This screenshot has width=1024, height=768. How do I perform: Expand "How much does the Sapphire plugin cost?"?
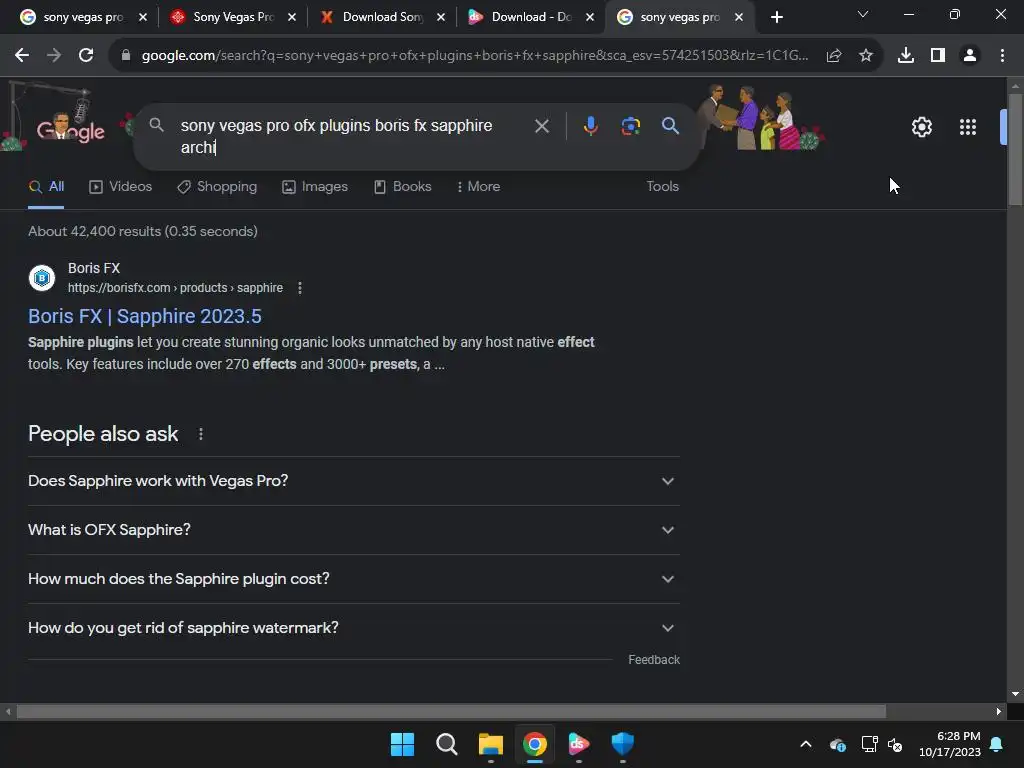point(353,579)
